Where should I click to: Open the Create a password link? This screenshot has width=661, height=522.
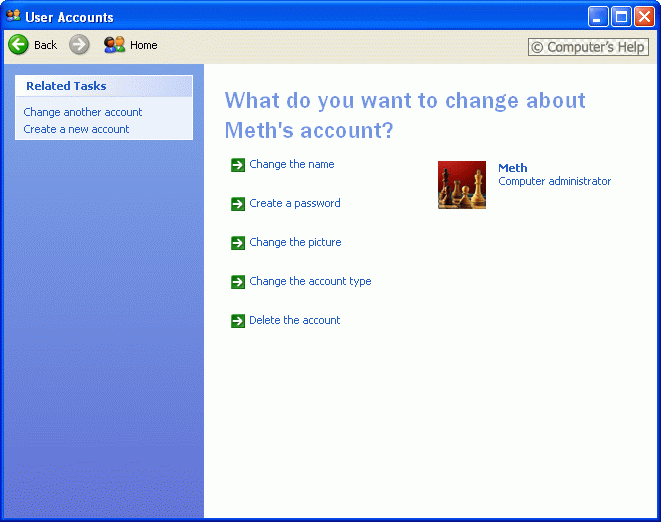click(295, 203)
